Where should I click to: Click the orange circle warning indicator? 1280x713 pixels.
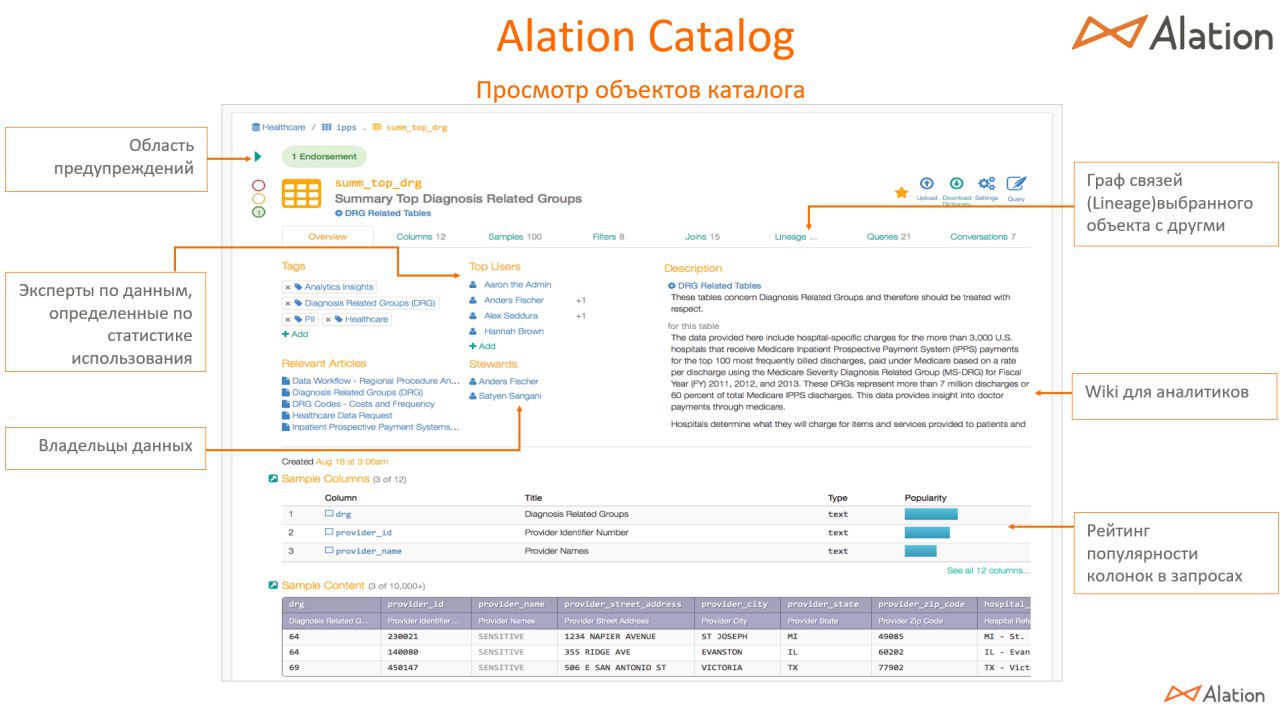coord(259,199)
